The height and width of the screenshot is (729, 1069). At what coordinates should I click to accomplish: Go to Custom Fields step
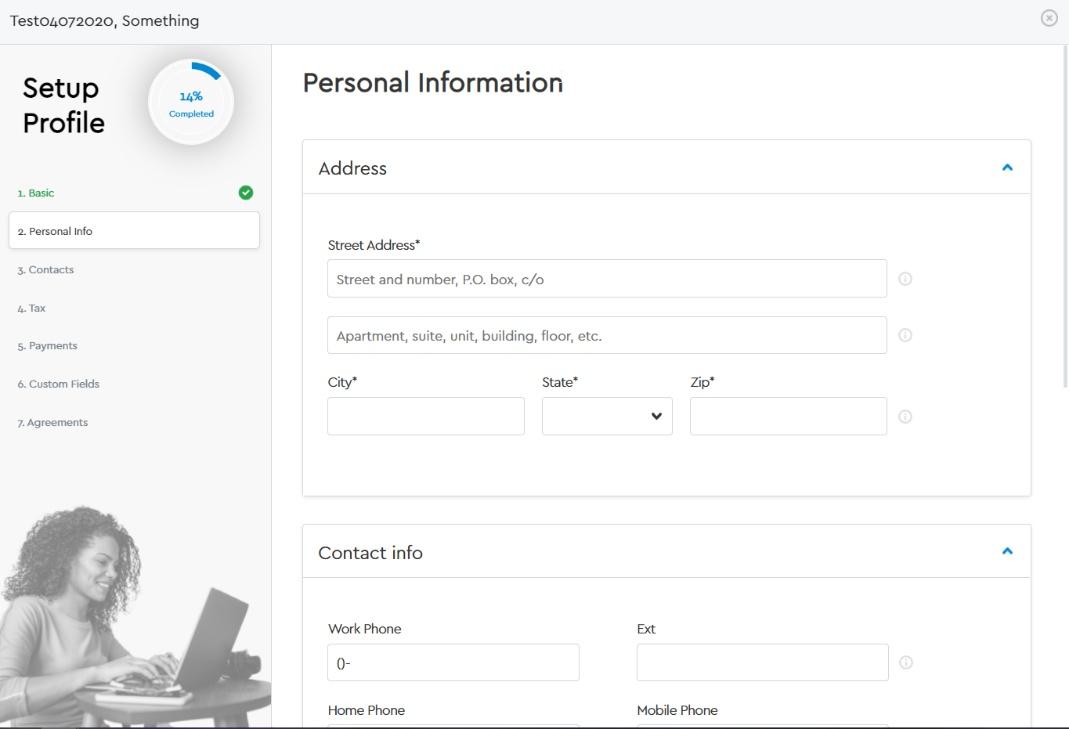coord(58,384)
